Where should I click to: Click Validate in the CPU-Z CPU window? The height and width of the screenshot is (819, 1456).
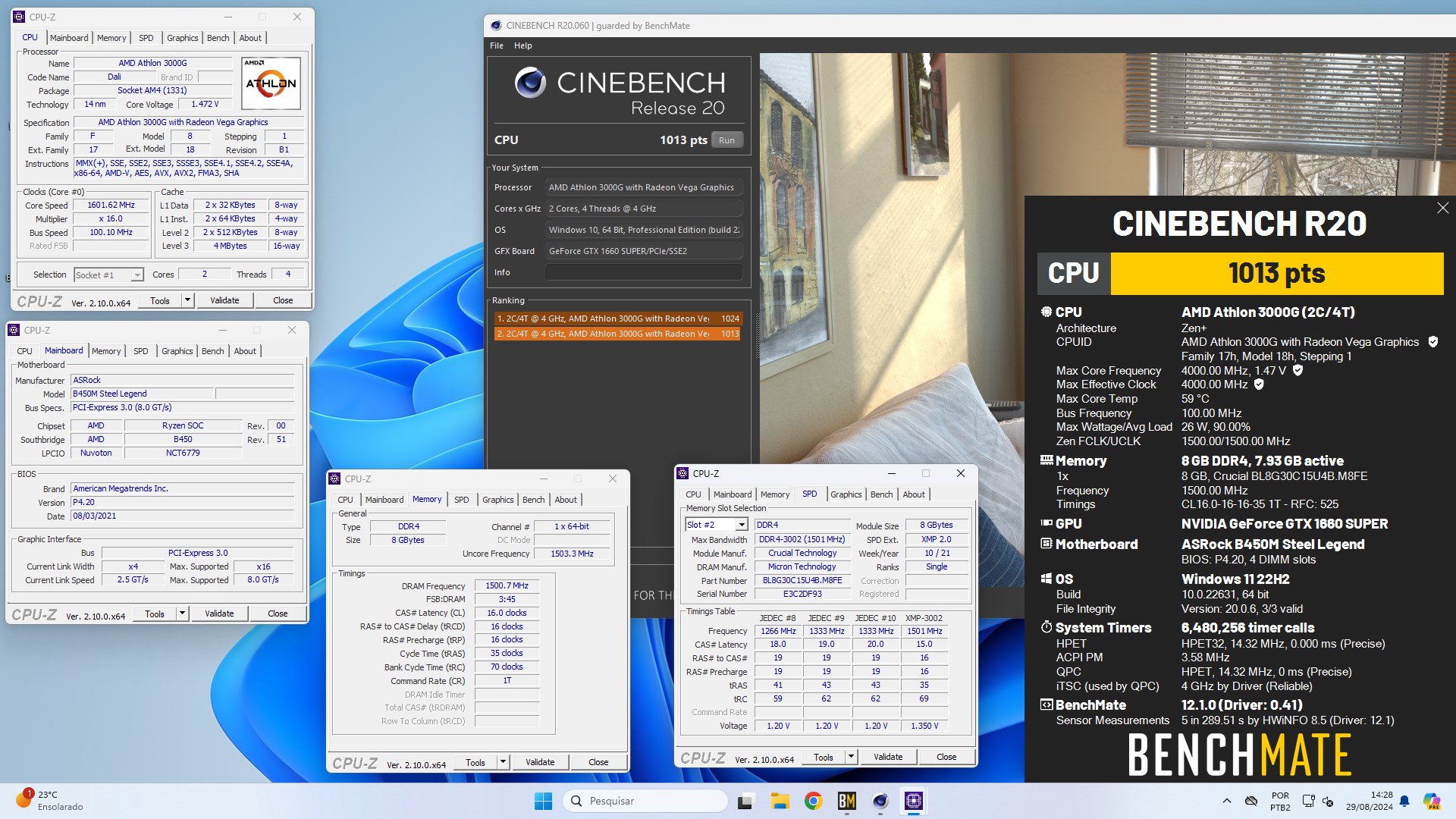pos(224,300)
